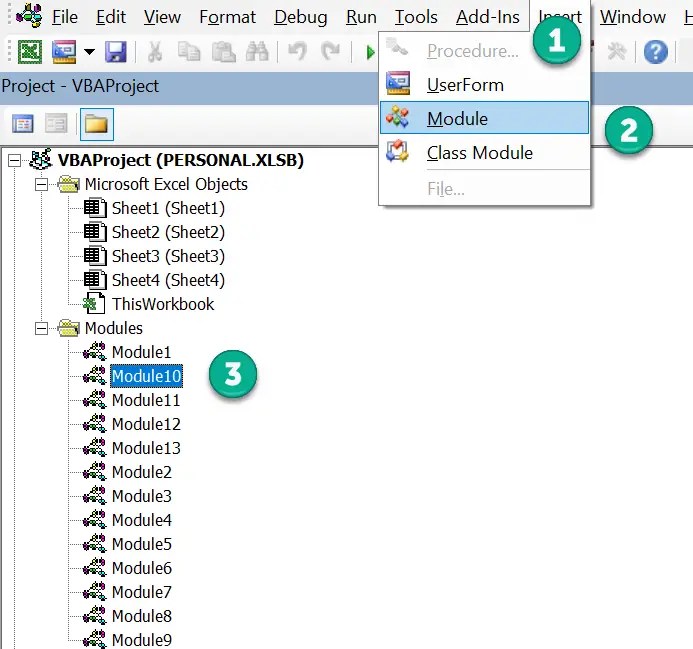Click the Copy toolbar icon

189,52
